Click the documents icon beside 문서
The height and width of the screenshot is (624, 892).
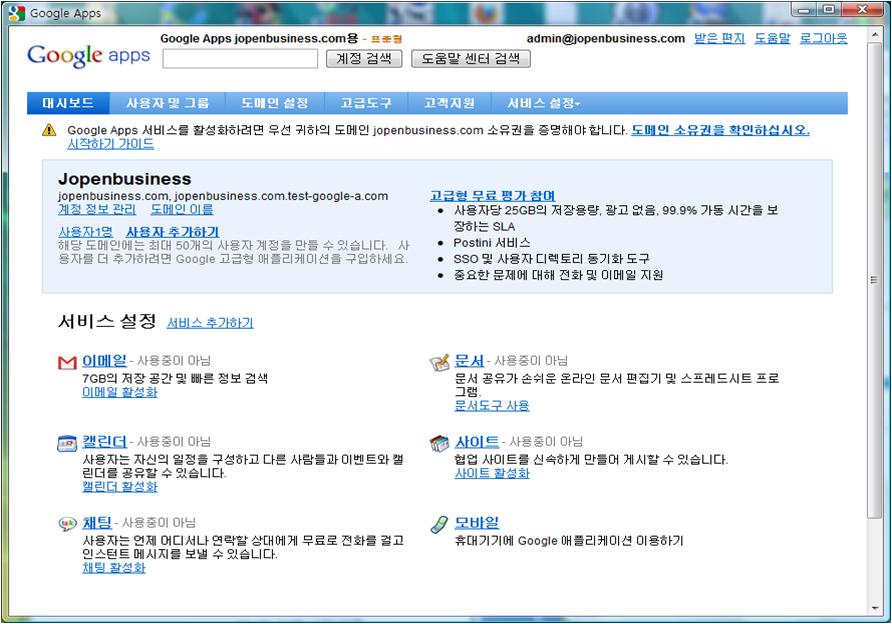439,362
